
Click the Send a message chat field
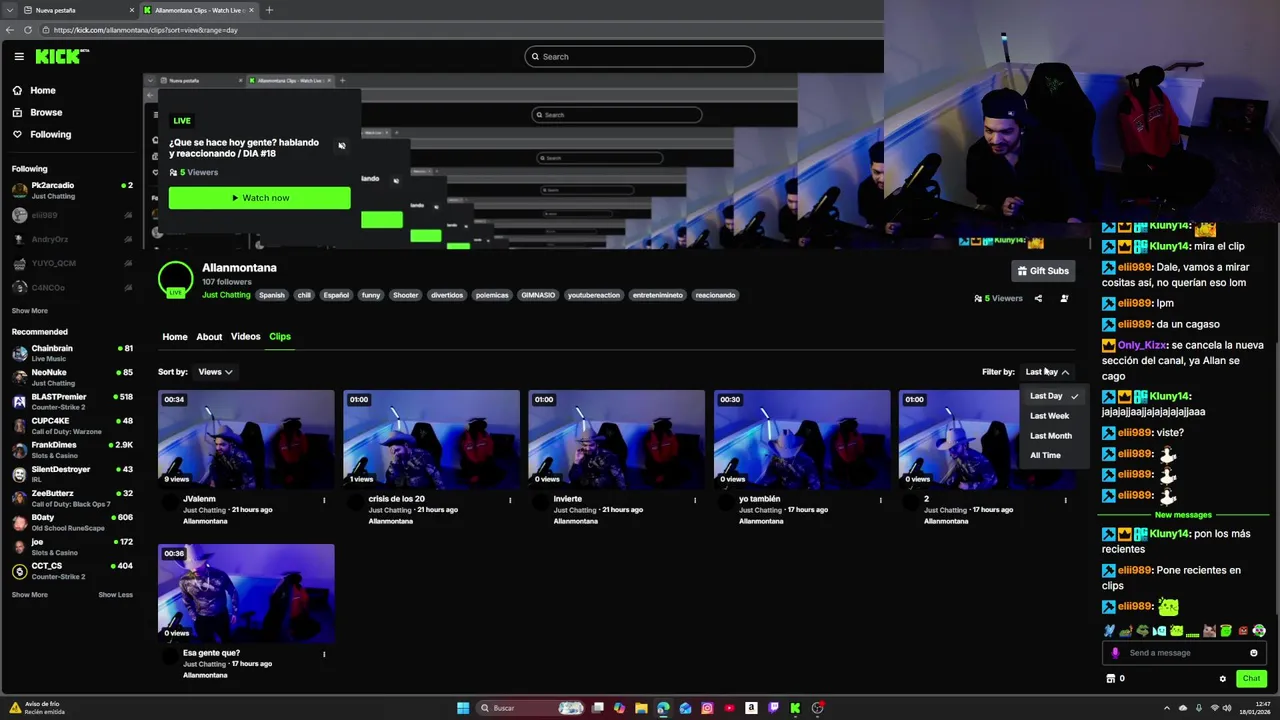click(x=1185, y=653)
